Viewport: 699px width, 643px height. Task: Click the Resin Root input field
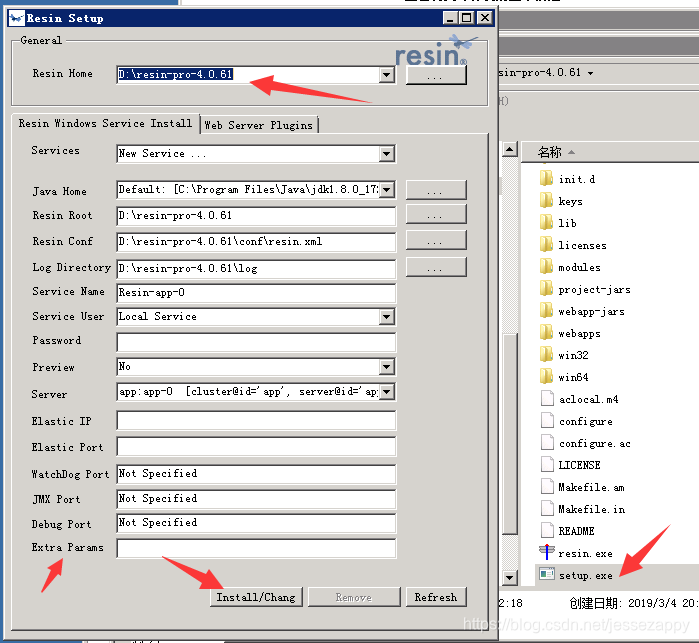coord(256,216)
